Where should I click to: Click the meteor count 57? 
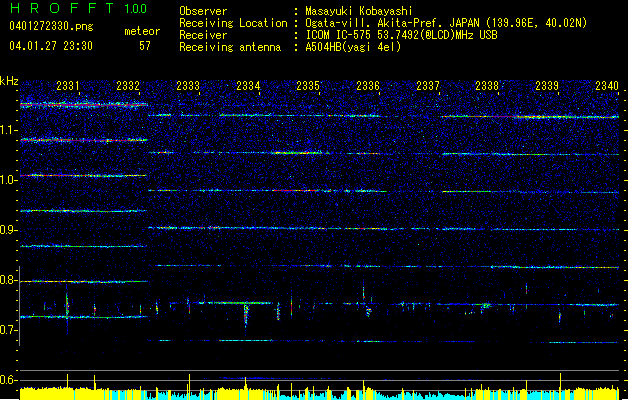[x=145, y=46]
